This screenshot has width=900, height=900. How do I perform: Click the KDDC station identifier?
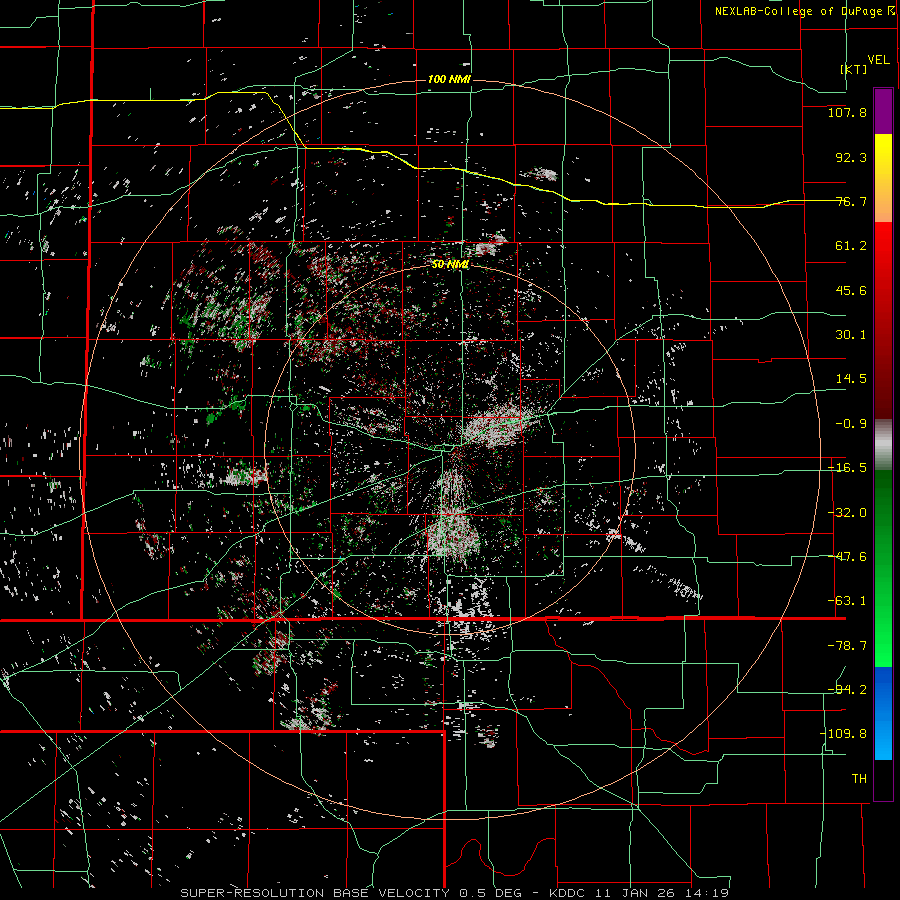pos(567,893)
